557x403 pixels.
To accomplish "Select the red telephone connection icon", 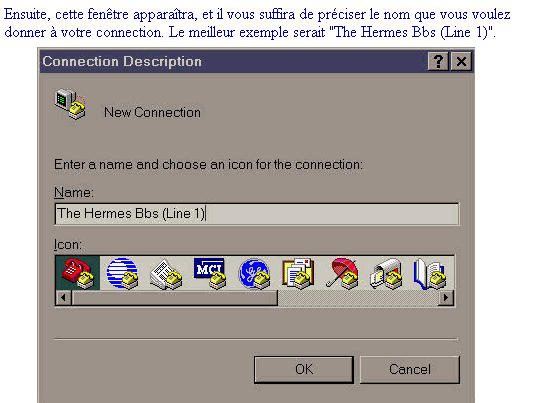I will coord(78,273).
